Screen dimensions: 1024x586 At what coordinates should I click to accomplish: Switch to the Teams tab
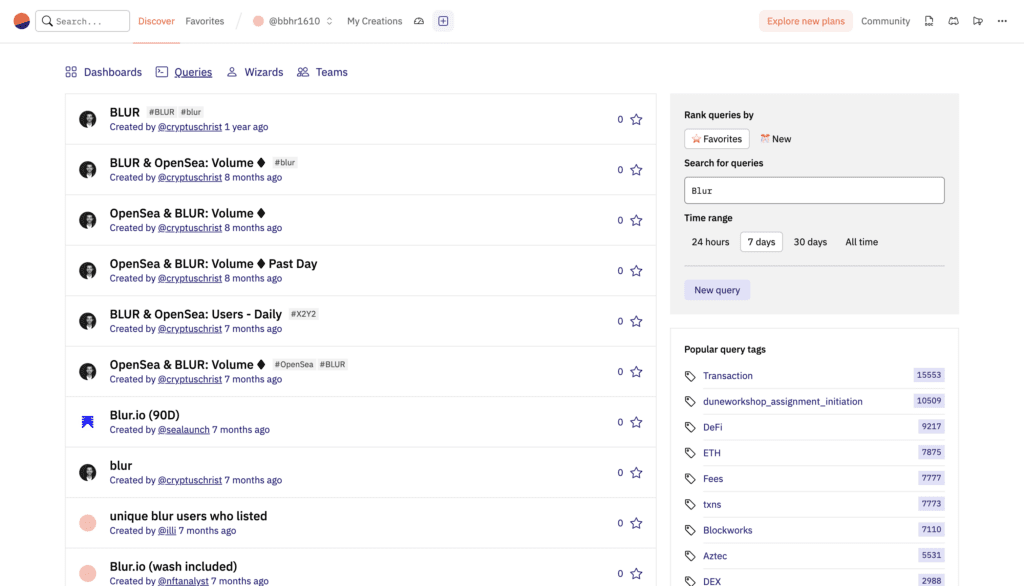pos(323,72)
